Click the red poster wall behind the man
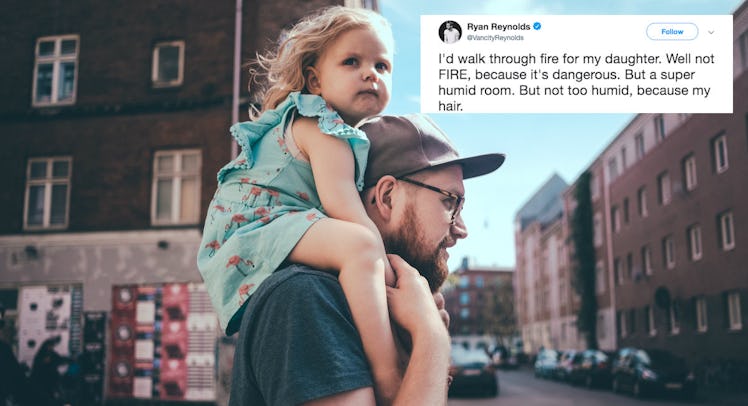 [163, 341]
